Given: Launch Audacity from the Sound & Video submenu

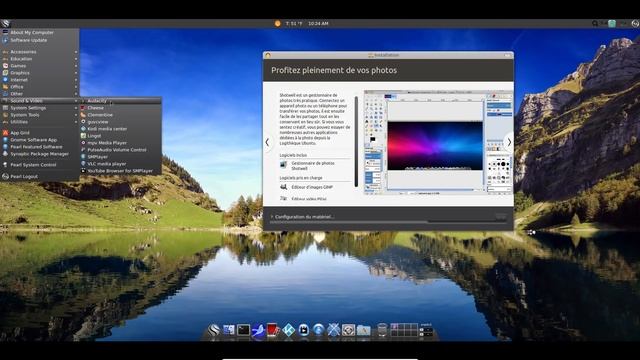Looking at the screenshot, I should click(120, 101).
